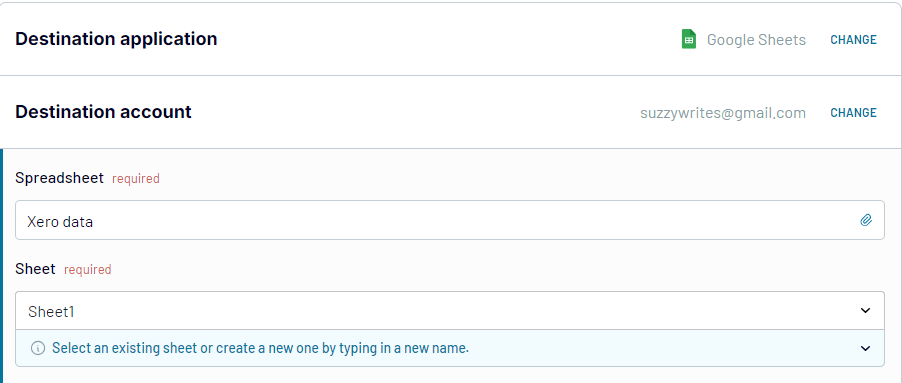Click the Sheet field label
The image size is (902, 383).
pos(36,269)
